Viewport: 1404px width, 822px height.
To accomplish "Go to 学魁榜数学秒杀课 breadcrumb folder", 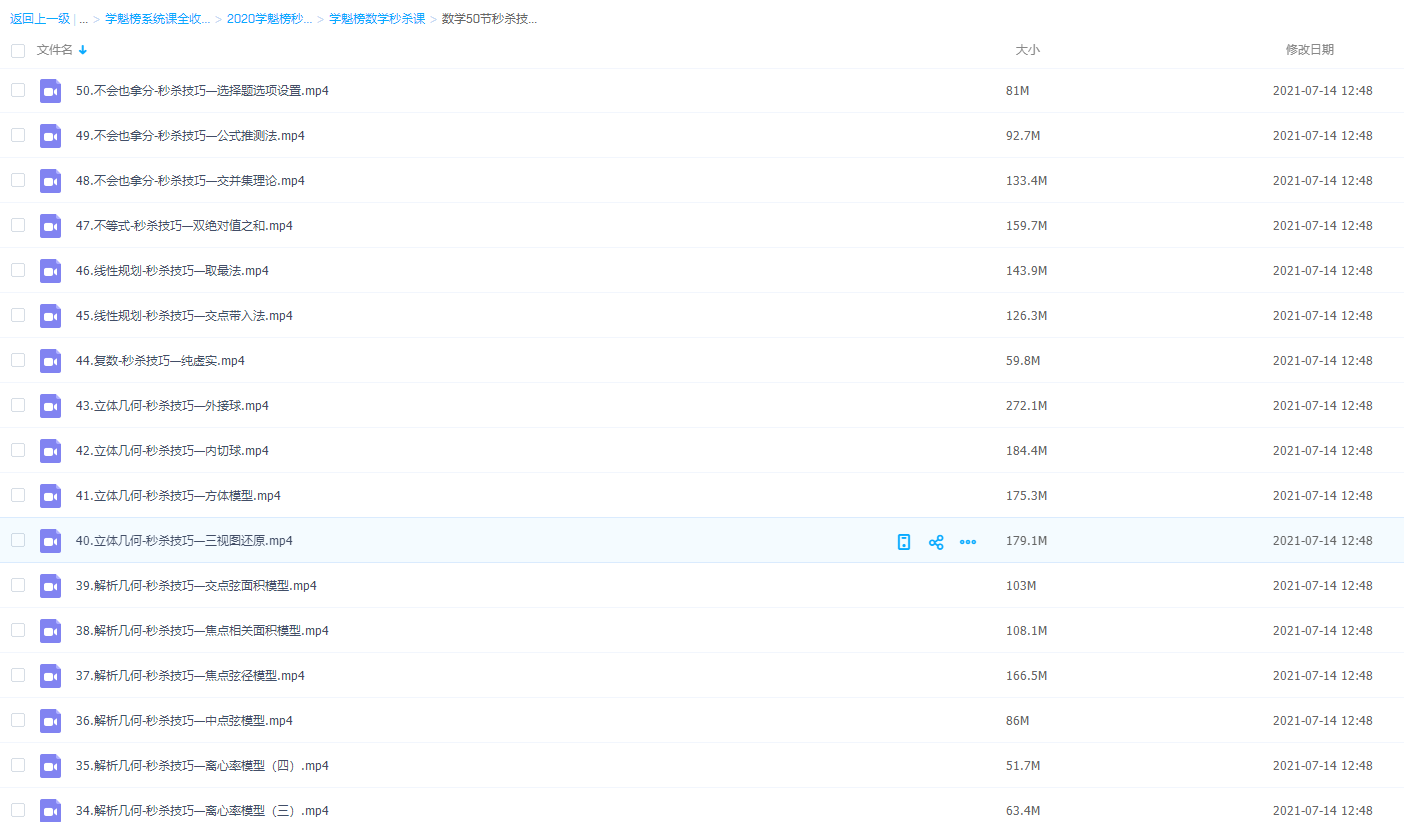I will pyautogui.click(x=377, y=19).
